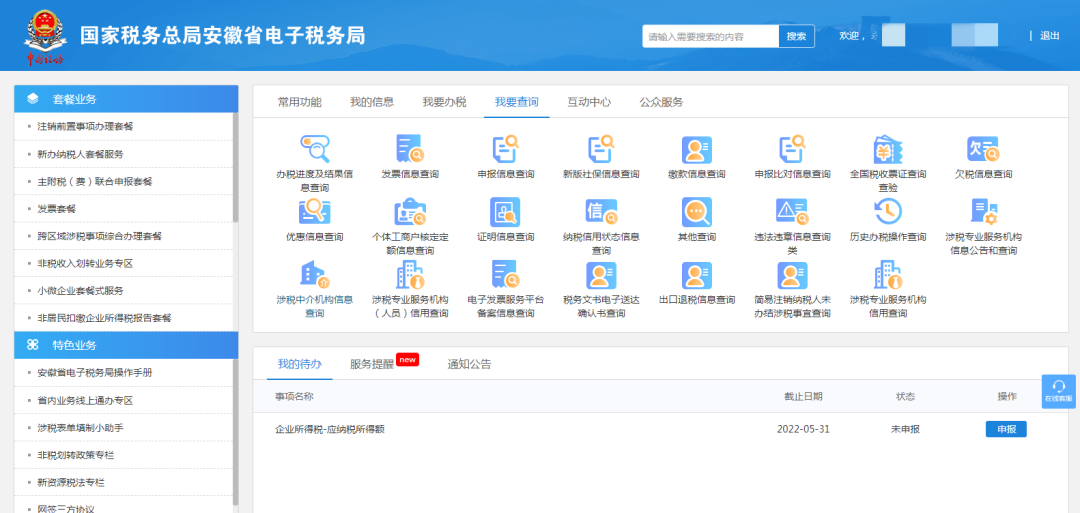
Task: Switch to 我的信息 tab
Action: click(372, 102)
